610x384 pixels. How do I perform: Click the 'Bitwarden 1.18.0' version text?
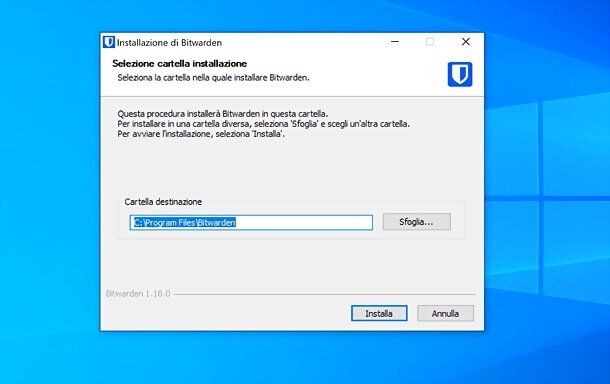[138, 294]
